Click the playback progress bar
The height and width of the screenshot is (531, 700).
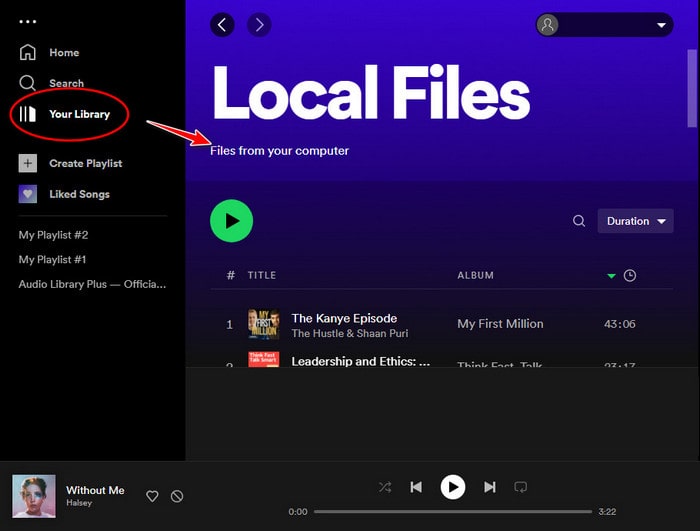tap(452, 511)
